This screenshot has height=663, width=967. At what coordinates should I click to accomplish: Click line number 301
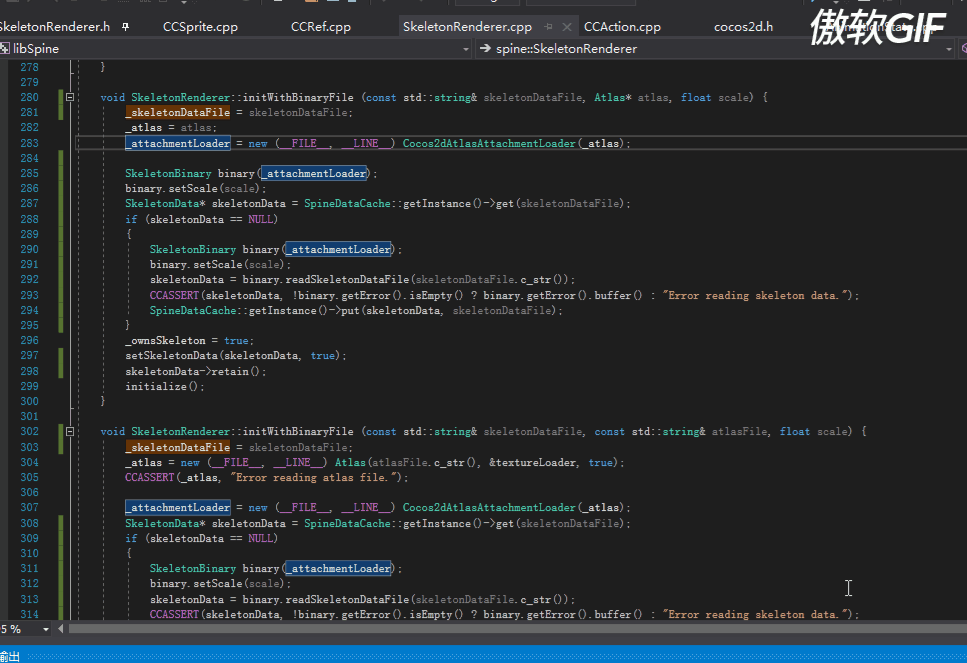(x=29, y=416)
